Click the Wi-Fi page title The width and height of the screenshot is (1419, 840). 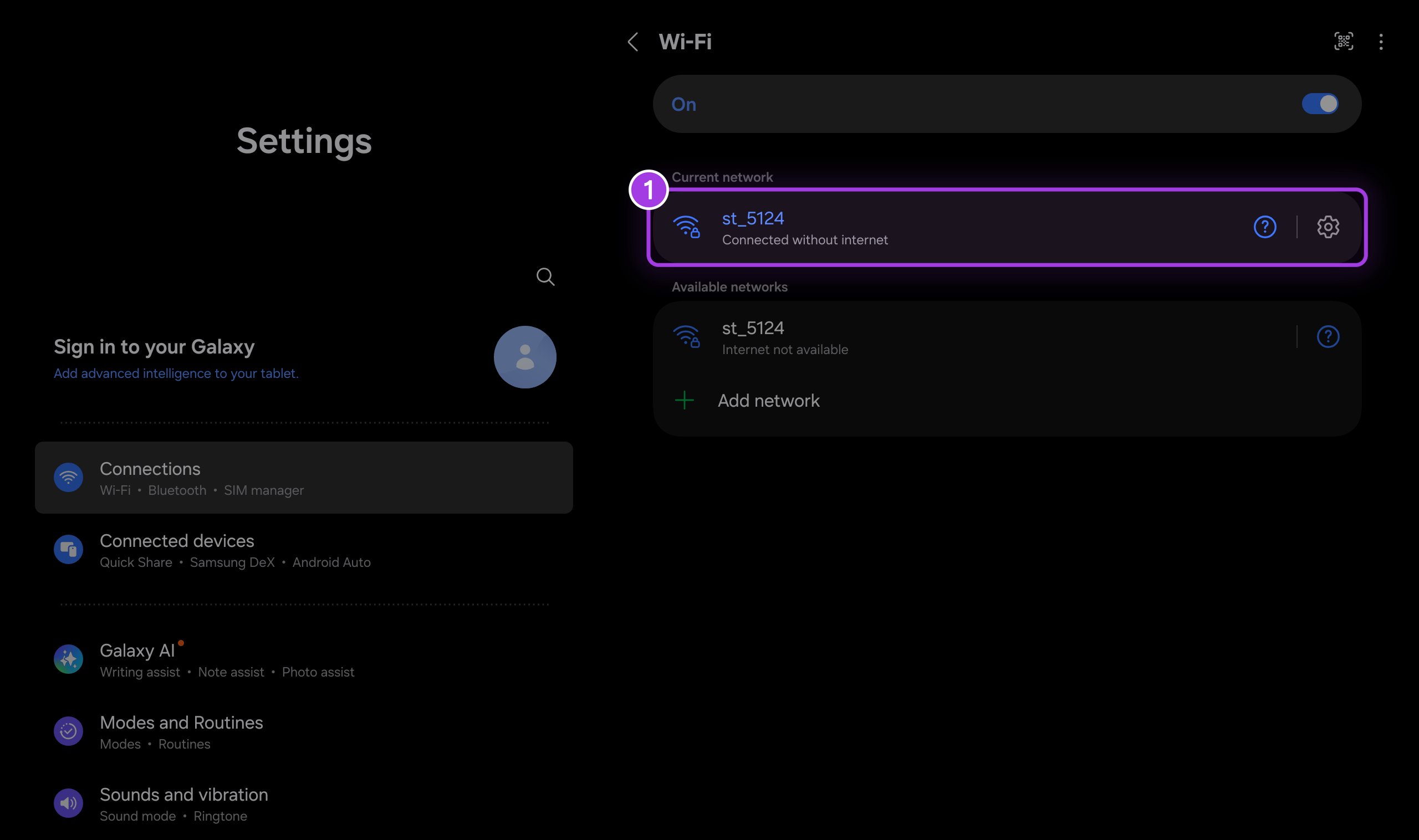(x=685, y=42)
